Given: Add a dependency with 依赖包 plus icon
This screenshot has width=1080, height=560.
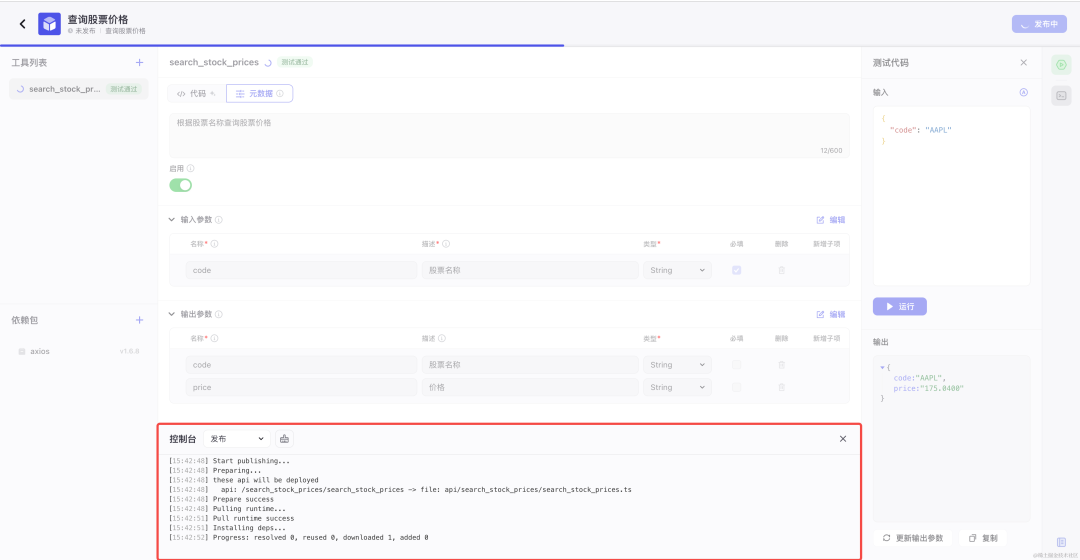Looking at the screenshot, I should point(139,320).
